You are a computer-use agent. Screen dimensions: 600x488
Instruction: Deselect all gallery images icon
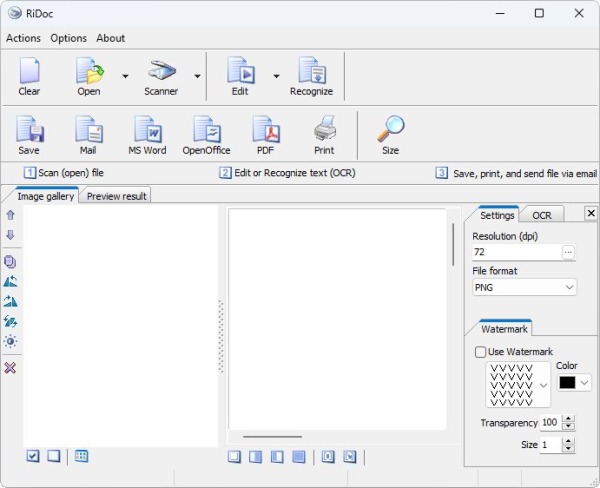(x=54, y=456)
